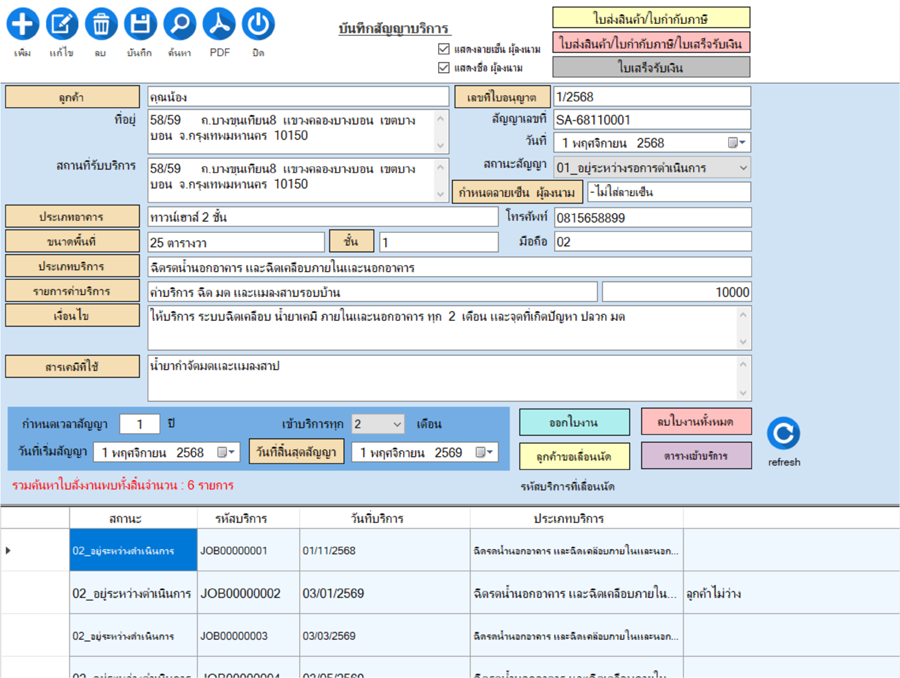The image size is (900, 678).
Task: Click the Delete (ลบ) trash icon
Action: tap(101, 24)
